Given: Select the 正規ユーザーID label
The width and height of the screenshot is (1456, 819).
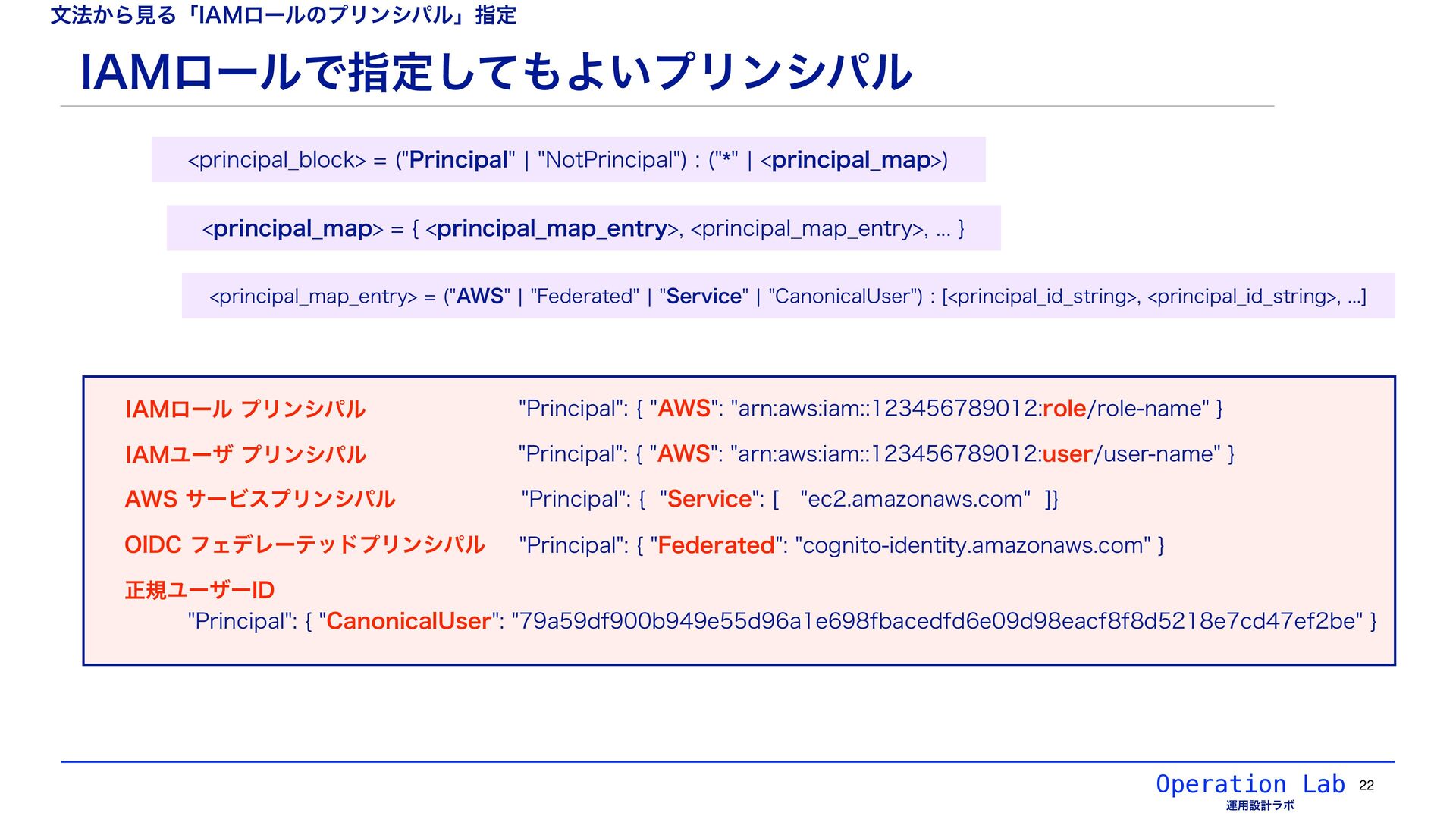Looking at the screenshot, I should [x=199, y=590].
